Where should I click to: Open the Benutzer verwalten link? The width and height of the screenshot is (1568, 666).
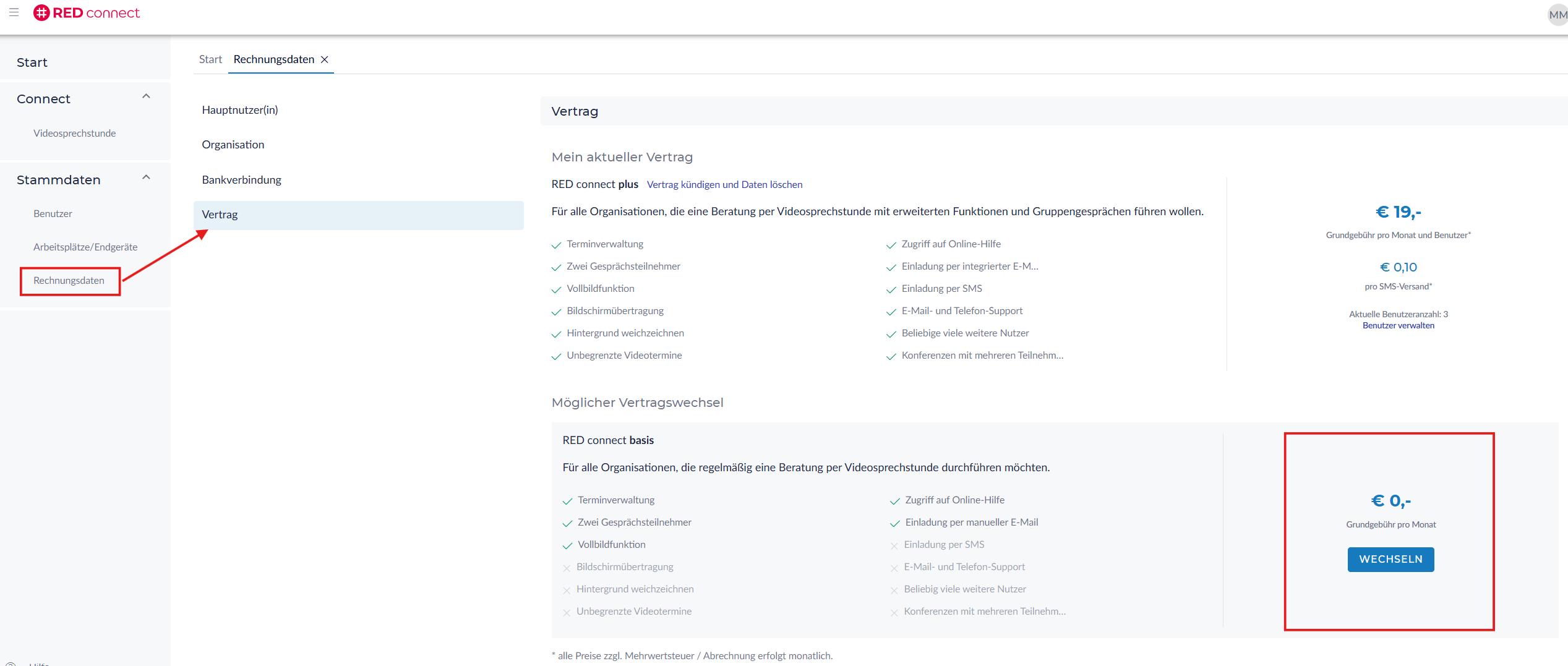tap(1398, 326)
